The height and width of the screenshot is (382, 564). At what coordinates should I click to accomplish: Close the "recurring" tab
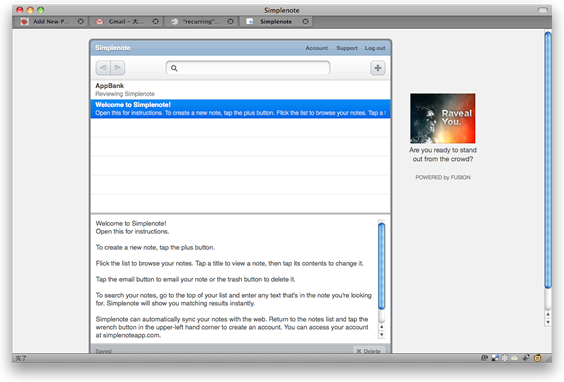(231, 22)
